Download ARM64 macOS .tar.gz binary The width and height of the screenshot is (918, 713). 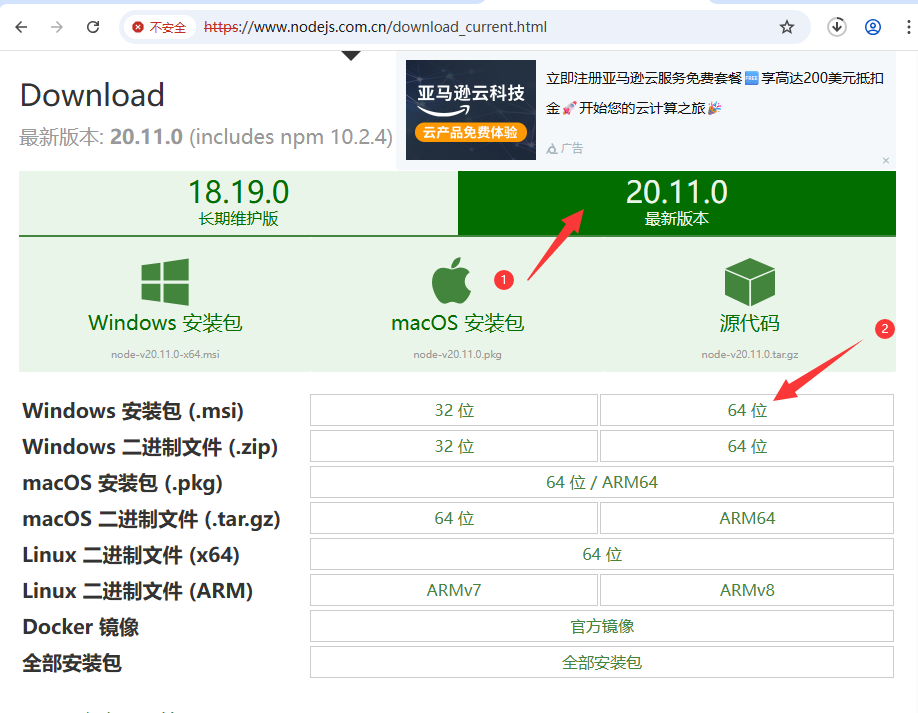[747, 518]
